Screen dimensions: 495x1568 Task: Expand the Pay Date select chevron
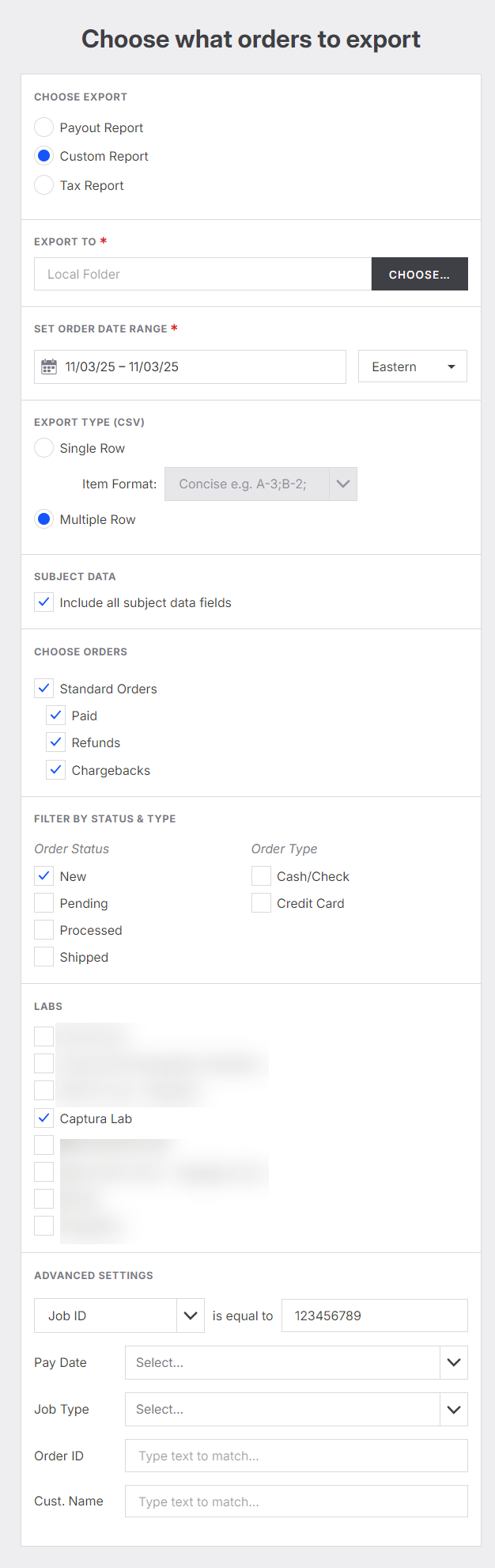[x=453, y=1362]
